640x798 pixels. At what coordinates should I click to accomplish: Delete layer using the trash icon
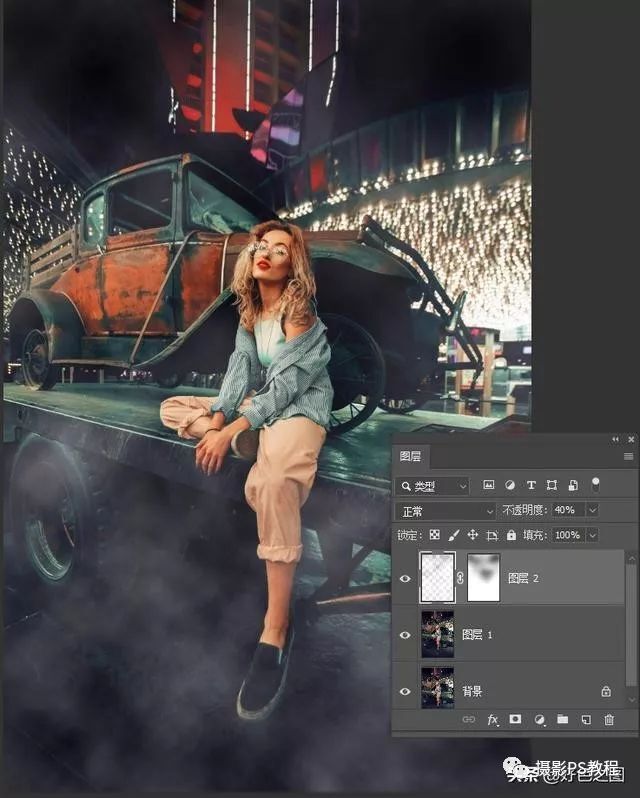coord(608,719)
